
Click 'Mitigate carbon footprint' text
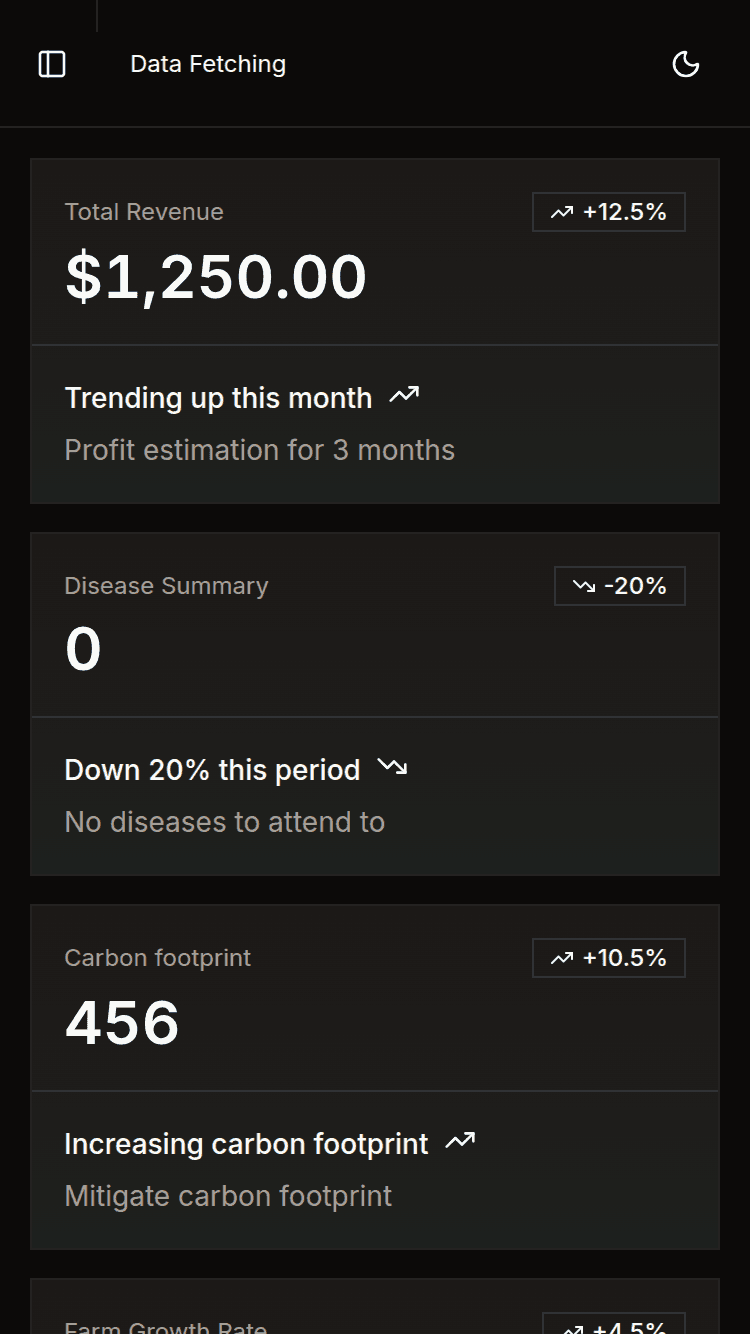(x=228, y=1196)
